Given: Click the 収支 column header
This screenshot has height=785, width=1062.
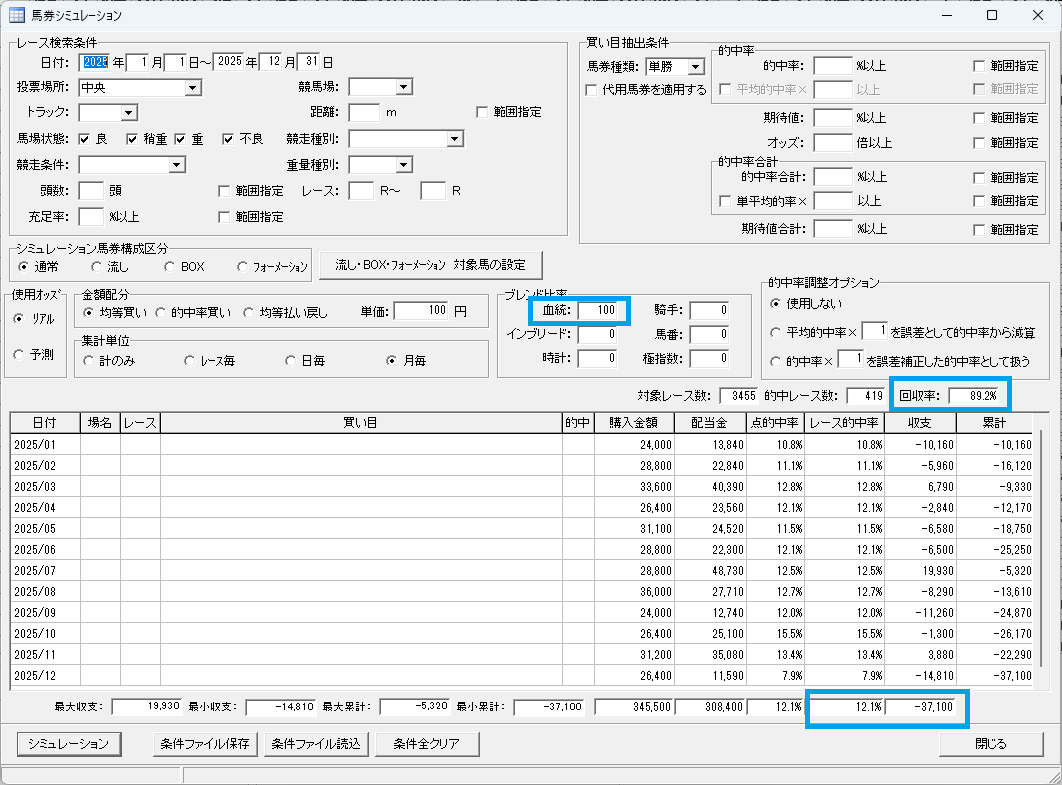Looking at the screenshot, I should 920,423.
